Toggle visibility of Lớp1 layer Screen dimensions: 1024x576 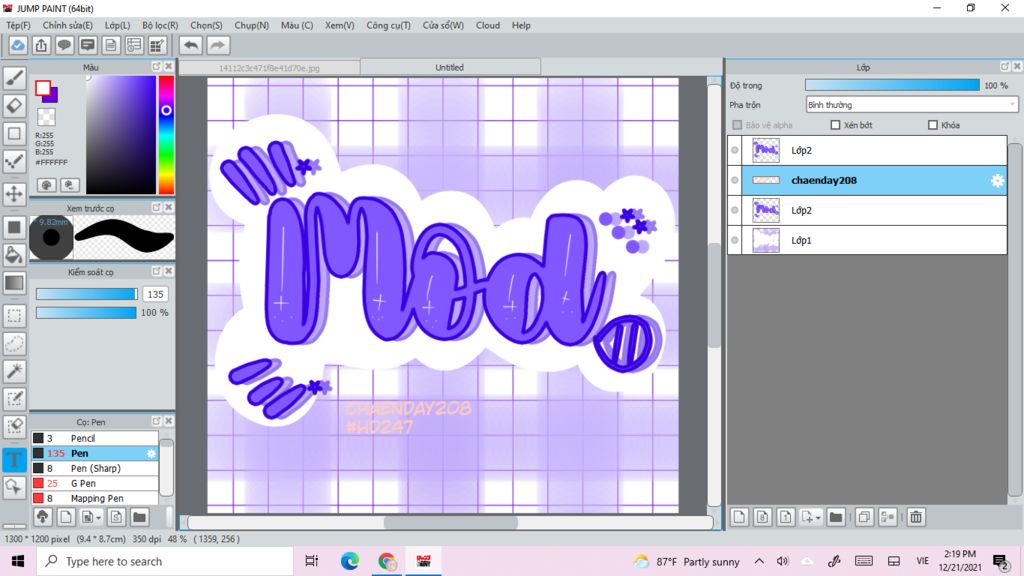[x=735, y=240]
